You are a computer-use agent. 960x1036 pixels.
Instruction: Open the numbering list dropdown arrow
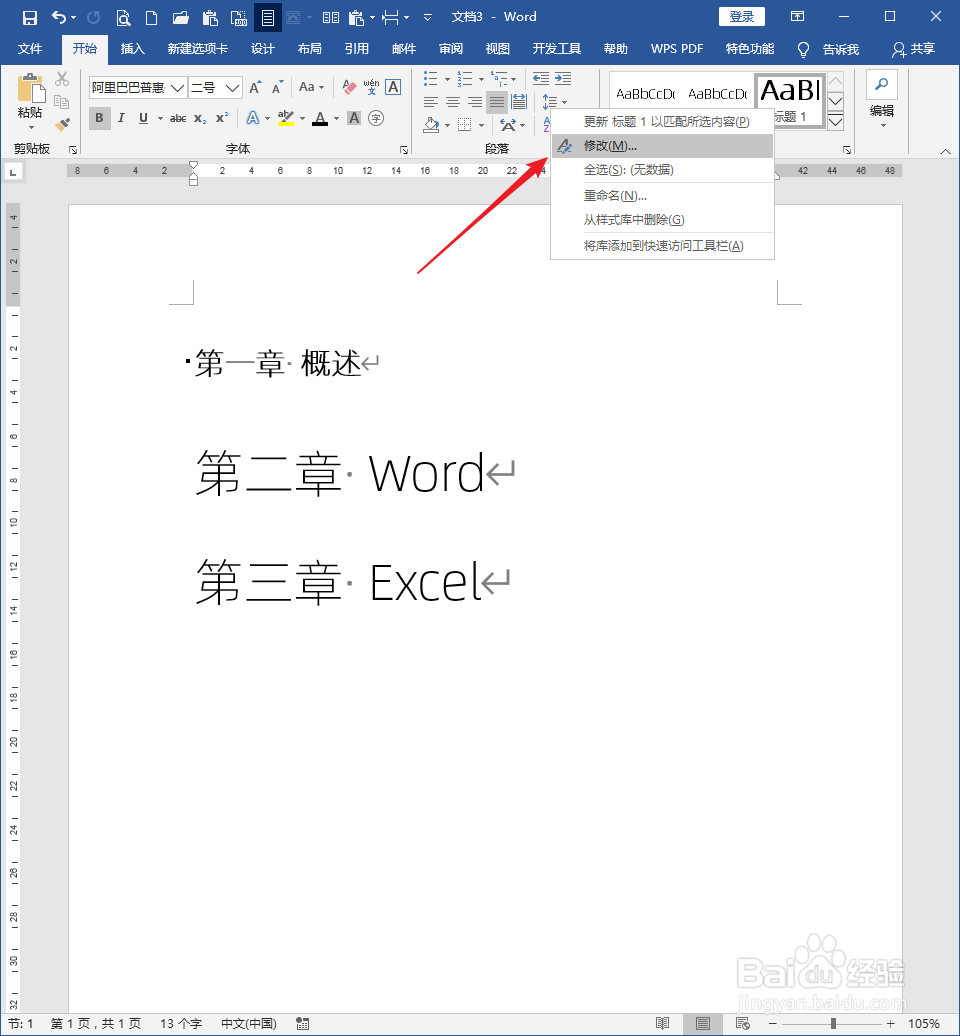click(481, 80)
